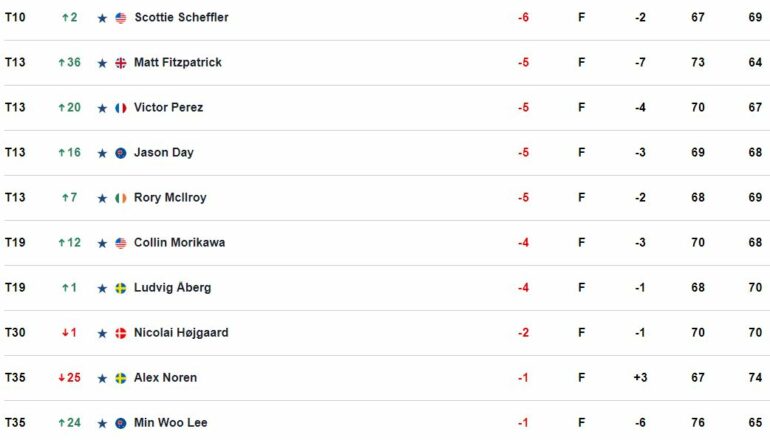The image size is (770, 440).
Task: Click the Australia flag beside Jason Day
Action: click(121, 153)
